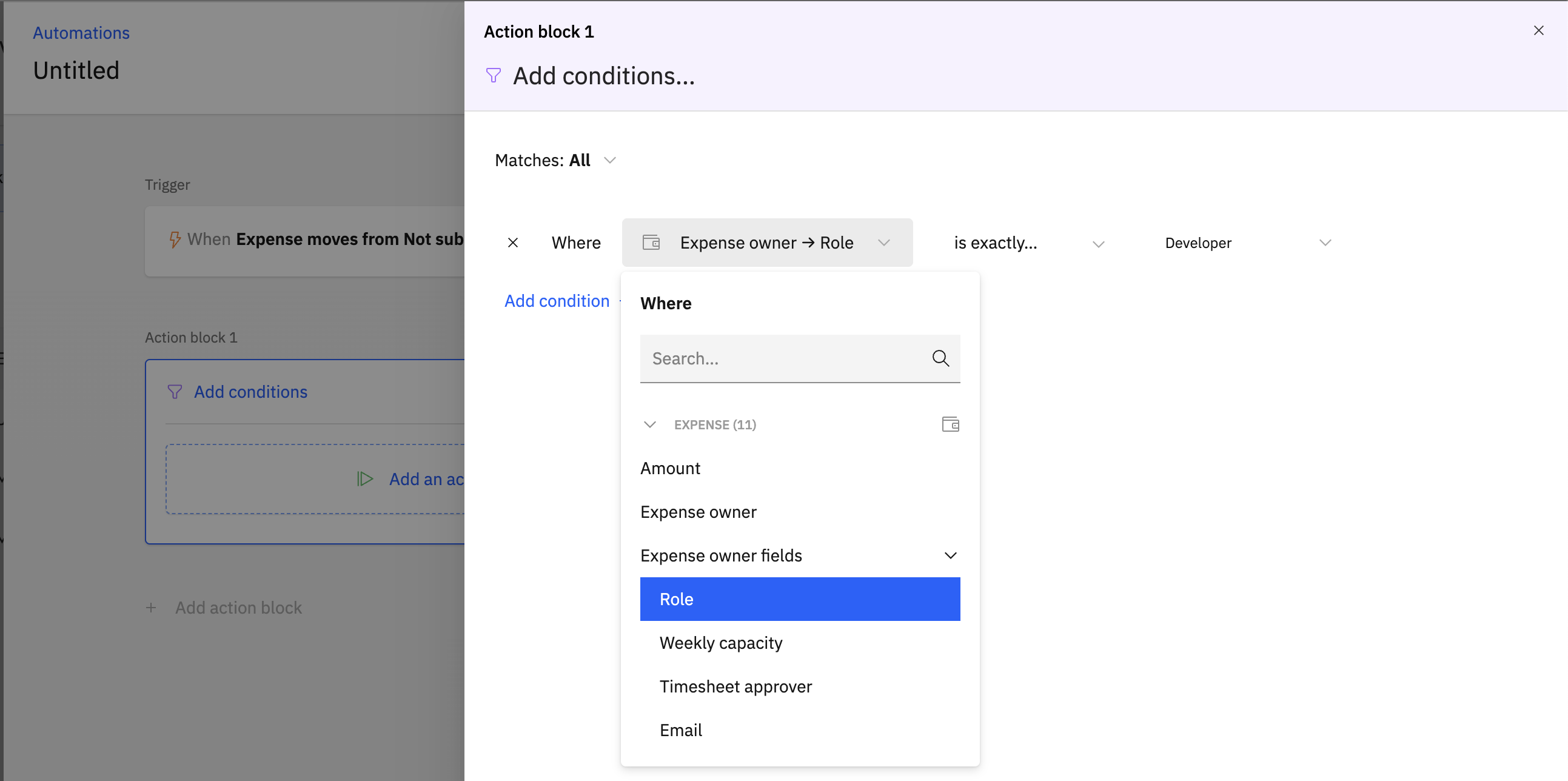Click the expense wallet icon beside EXPENSE (11)
The image size is (1568, 781).
click(950, 424)
